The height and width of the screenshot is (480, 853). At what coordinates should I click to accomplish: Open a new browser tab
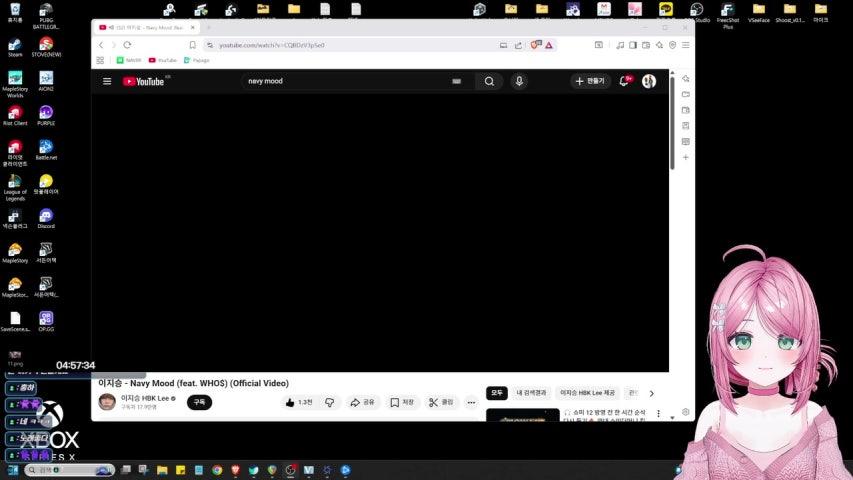(x=208, y=27)
